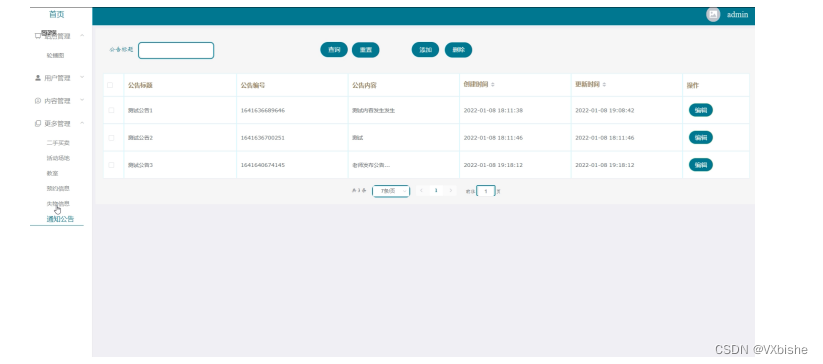Image resolution: width=823 pixels, height=364 pixels.
Task: Edit the 测试公告1 row
Action: click(701, 110)
